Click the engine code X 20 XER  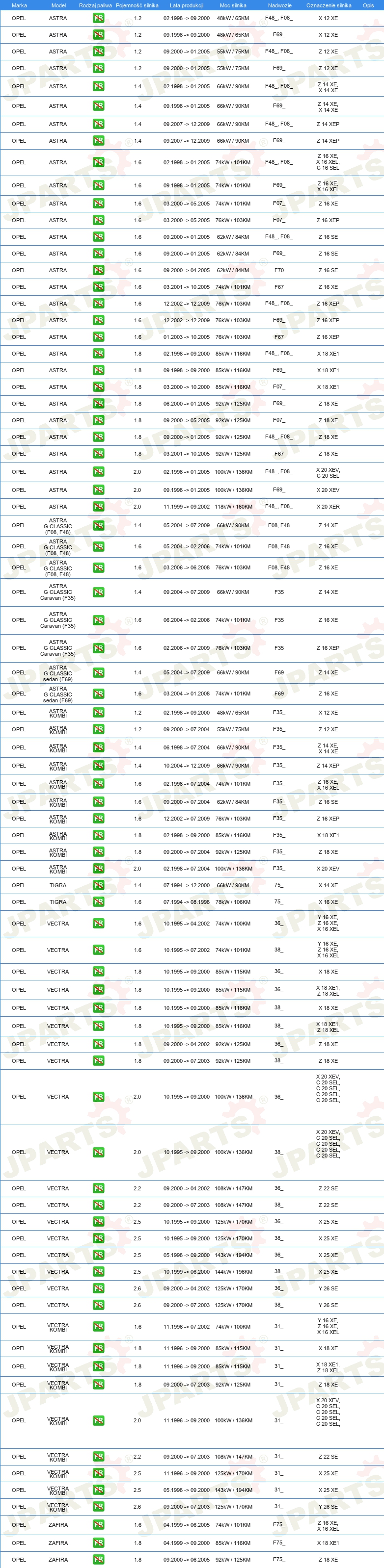328,507
